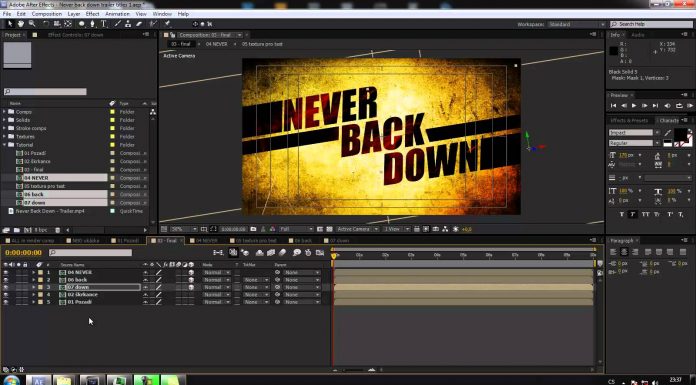
Task: Open viewer resolution Full dropdown
Action: 296,229
